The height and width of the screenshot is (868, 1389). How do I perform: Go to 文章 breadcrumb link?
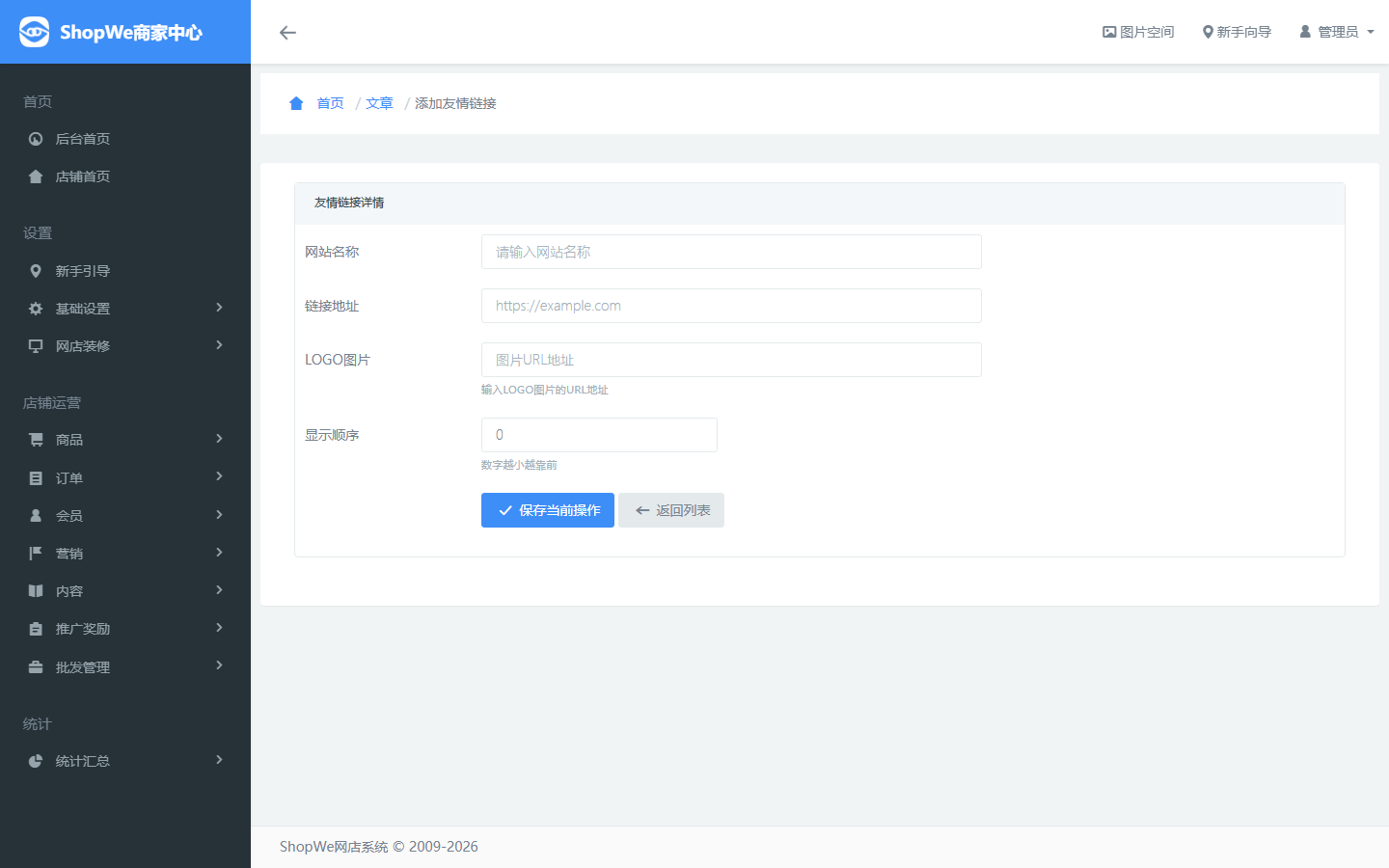point(379,103)
